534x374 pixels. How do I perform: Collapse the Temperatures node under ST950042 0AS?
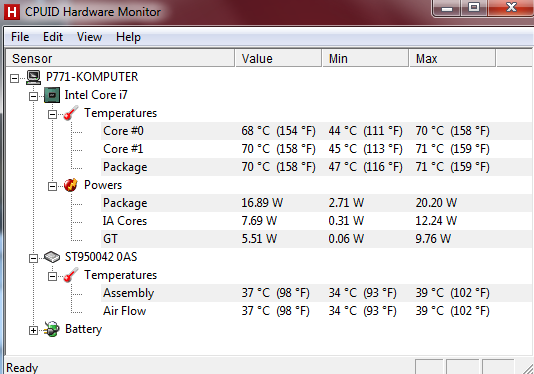click(x=52, y=276)
